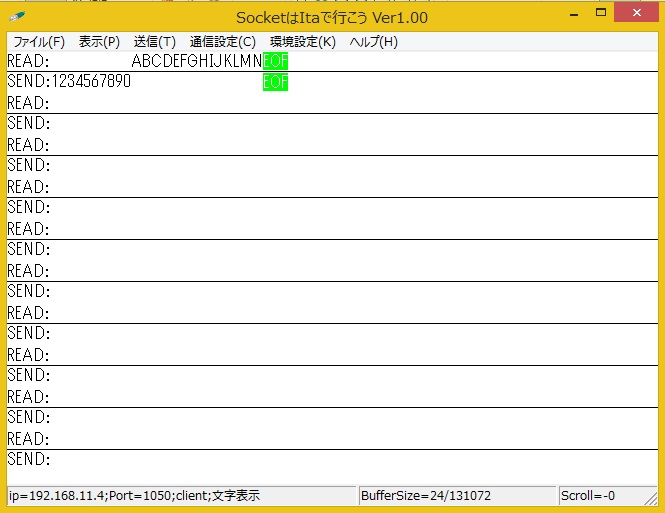Image resolution: width=665 pixels, height=513 pixels.
Task: Click the Scroll=-0 status bar panel
Action: click(600, 496)
